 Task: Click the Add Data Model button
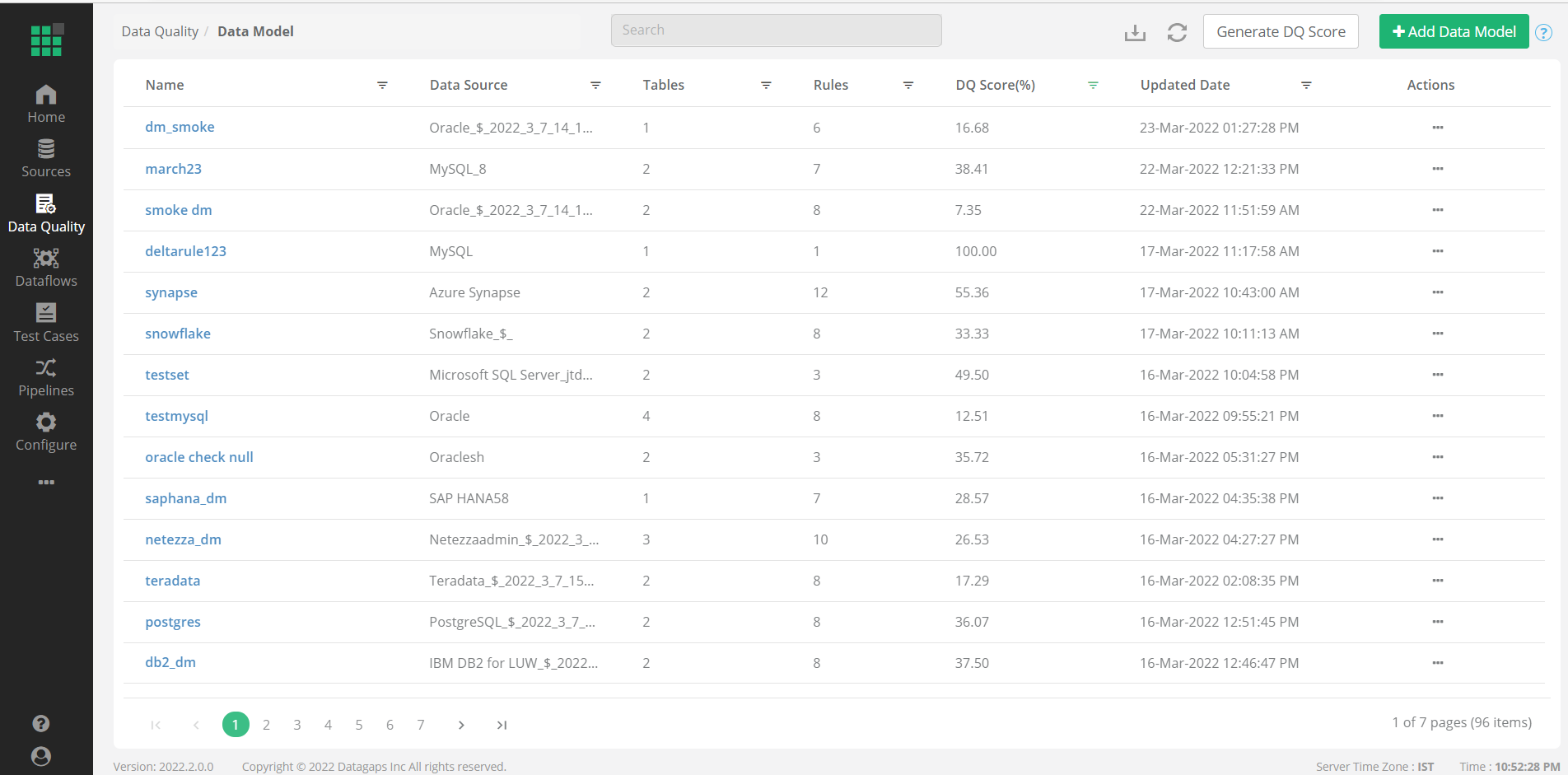(1454, 31)
